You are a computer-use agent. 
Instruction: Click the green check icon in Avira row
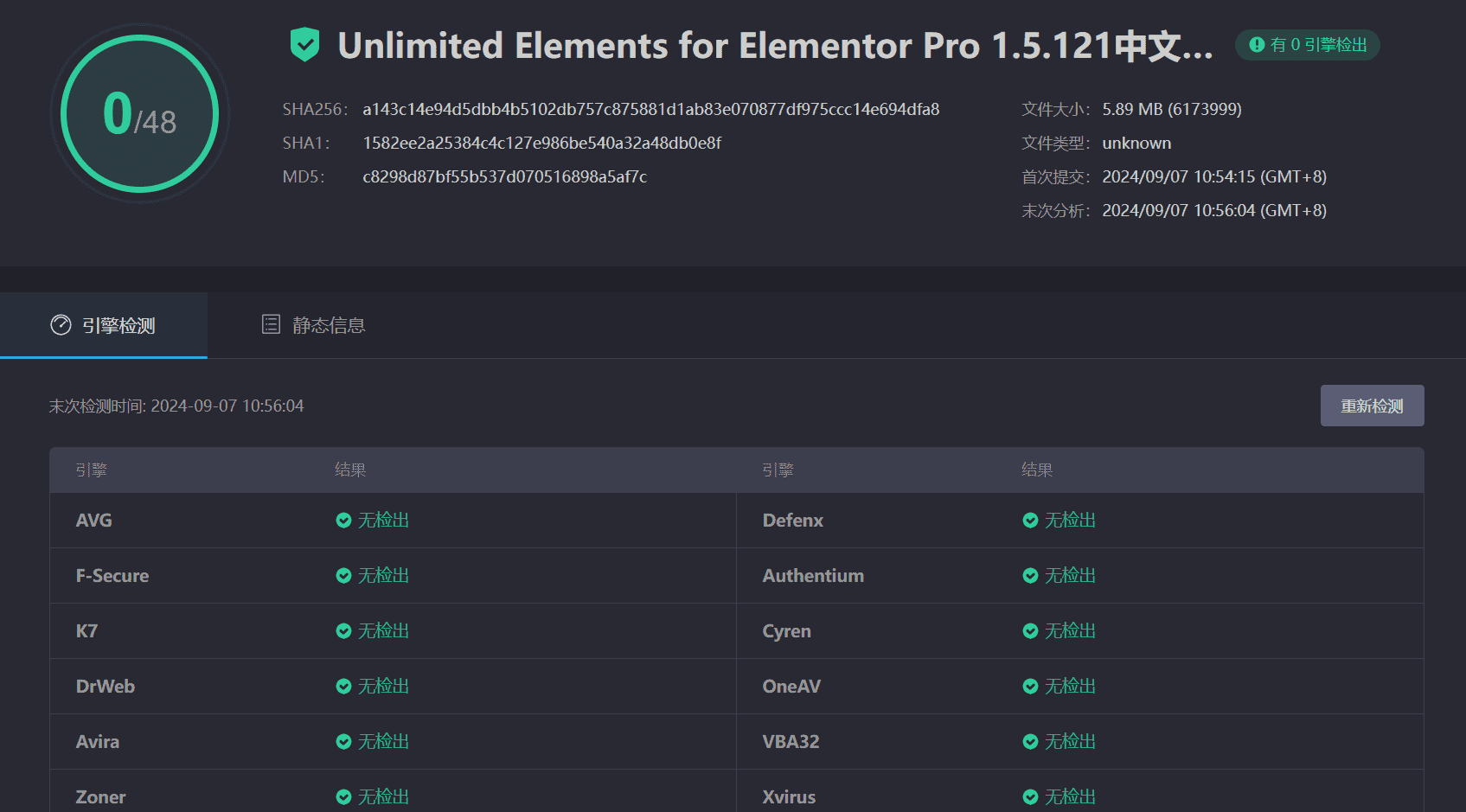pos(343,742)
